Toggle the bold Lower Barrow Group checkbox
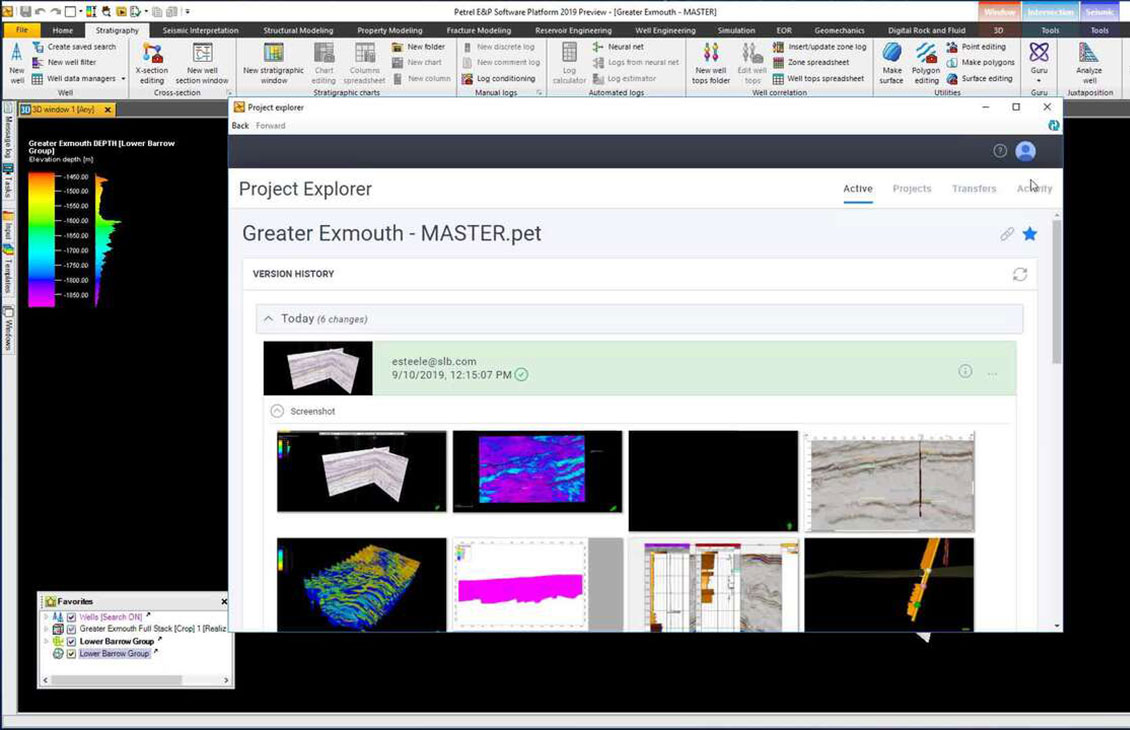The image size is (1130, 730). click(x=71, y=641)
